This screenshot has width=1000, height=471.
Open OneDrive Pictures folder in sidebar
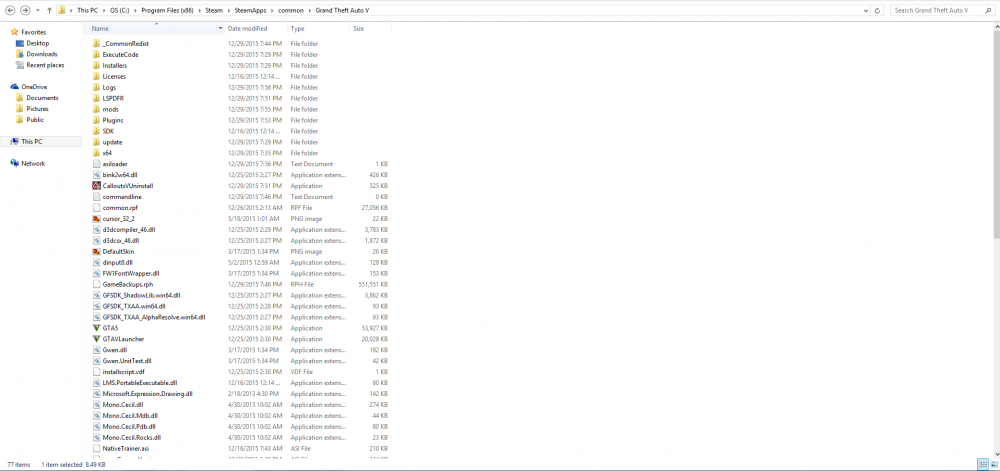[37, 109]
